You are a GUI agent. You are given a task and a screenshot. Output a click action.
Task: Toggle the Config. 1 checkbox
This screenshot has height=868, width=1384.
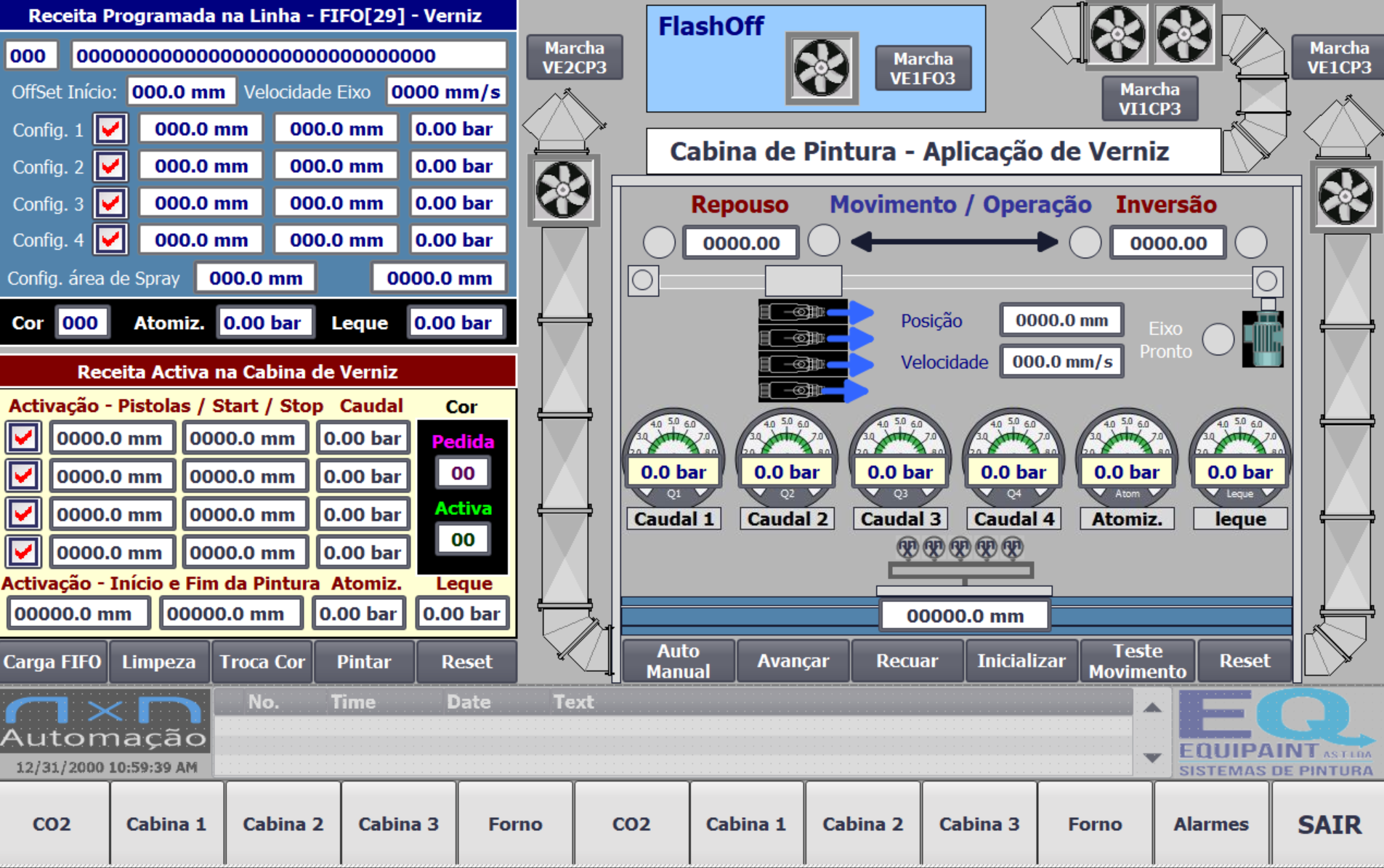110,129
